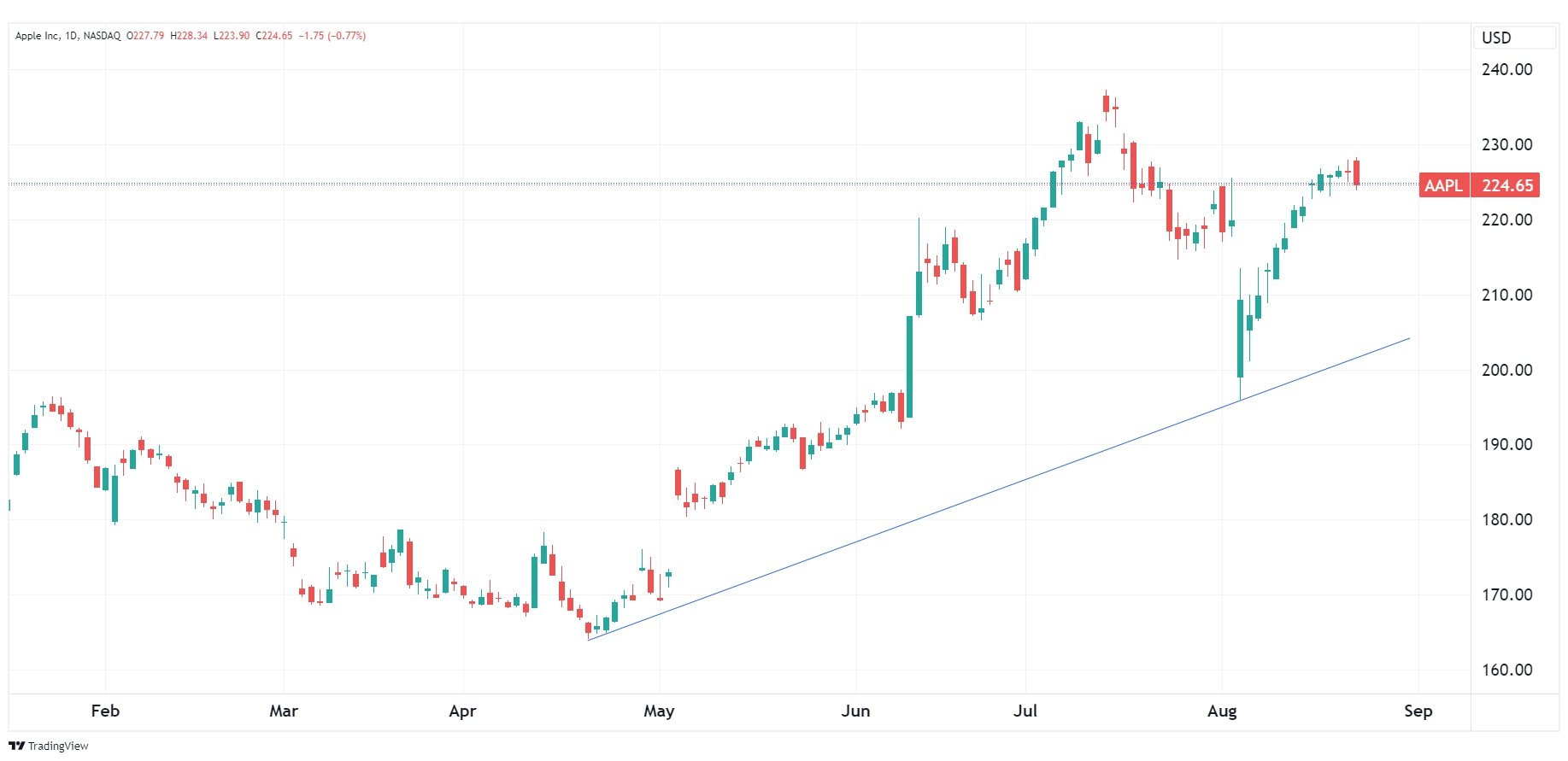Image resolution: width=1568 pixels, height=761 pixels.
Task: Click the Apple Inc, 1D, NASDAQ title
Action: 68,36
